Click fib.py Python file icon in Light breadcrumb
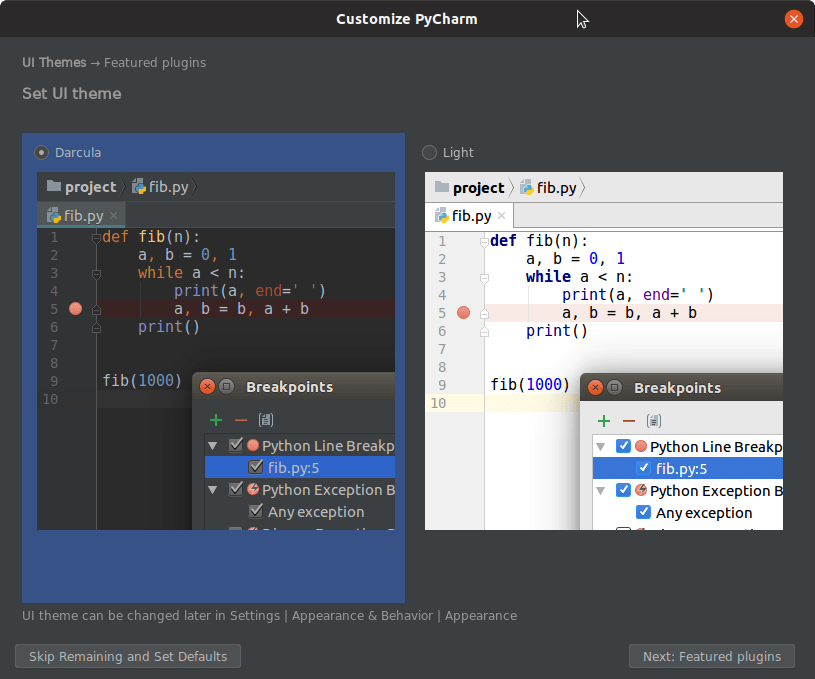This screenshot has height=679, width=815. pos(527,187)
